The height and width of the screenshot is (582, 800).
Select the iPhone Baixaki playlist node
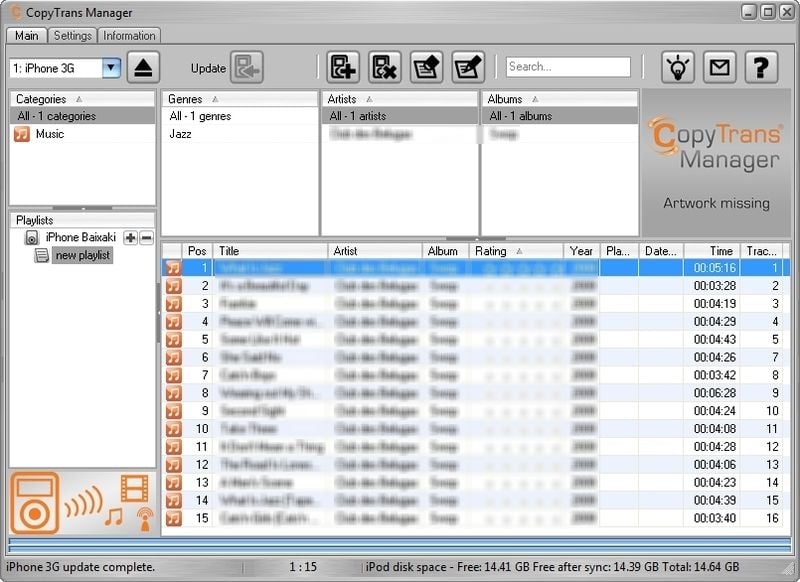pyautogui.click(x=81, y=237)
